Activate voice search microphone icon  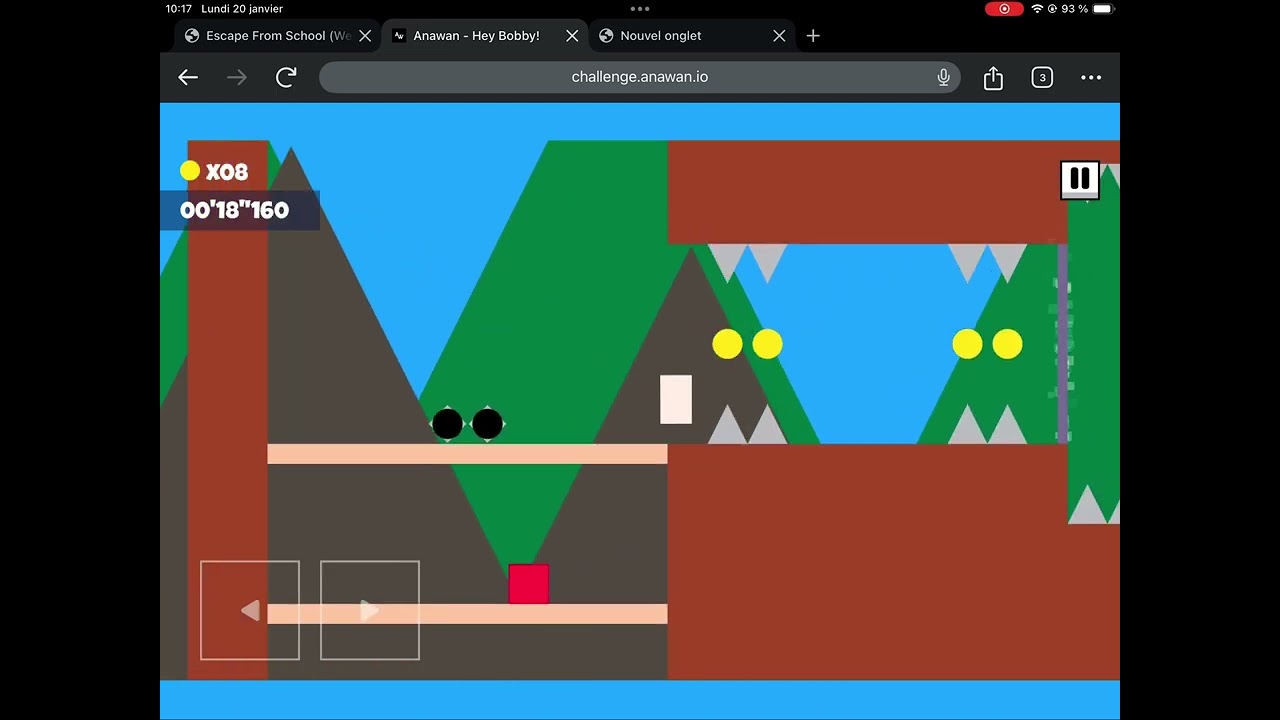[943, 77]
